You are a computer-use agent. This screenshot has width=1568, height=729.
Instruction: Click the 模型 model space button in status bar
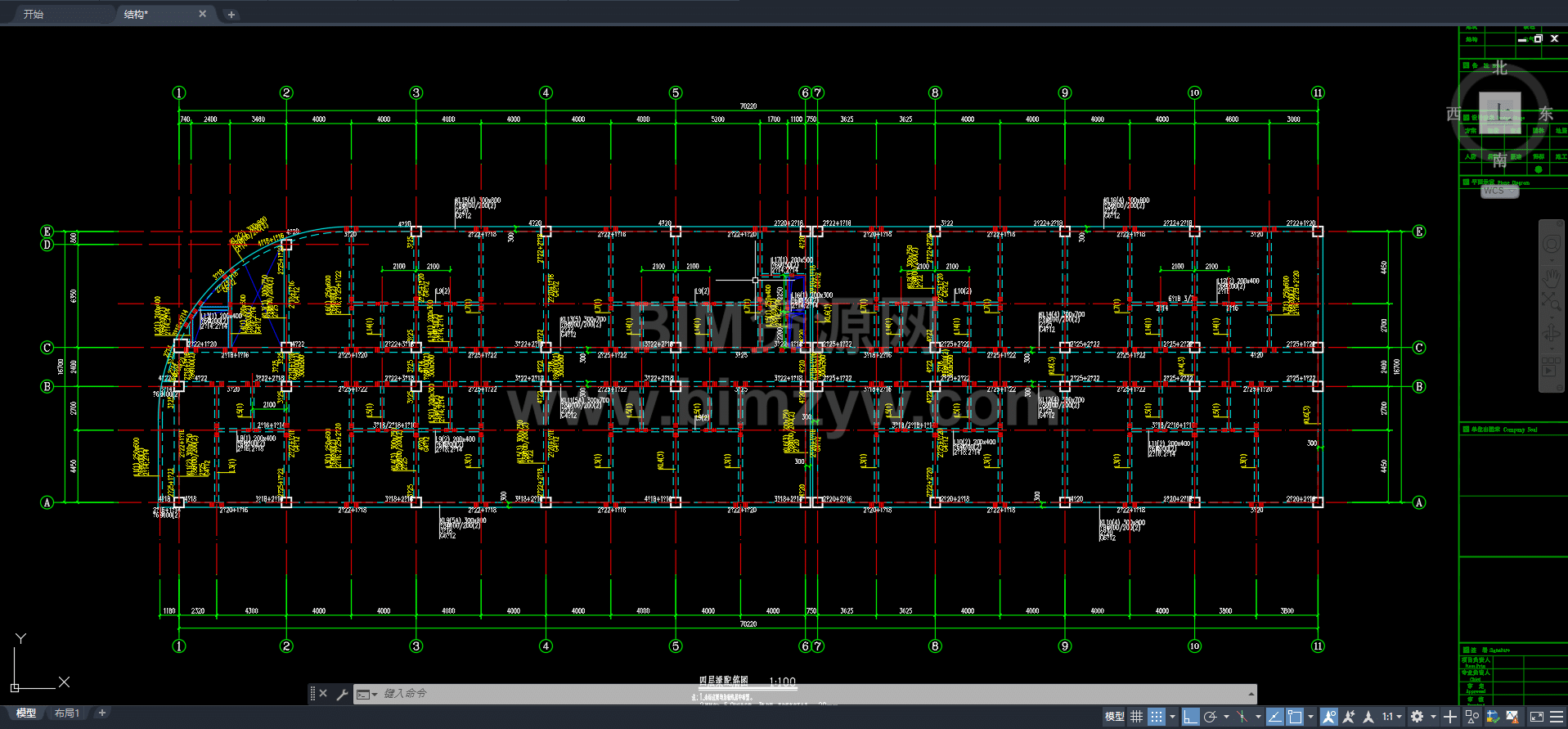coord(1114,717)
